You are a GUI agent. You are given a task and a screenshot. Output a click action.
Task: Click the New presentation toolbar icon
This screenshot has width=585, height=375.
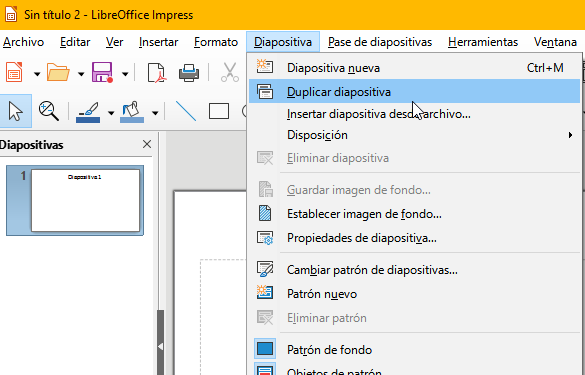[14, 72]
